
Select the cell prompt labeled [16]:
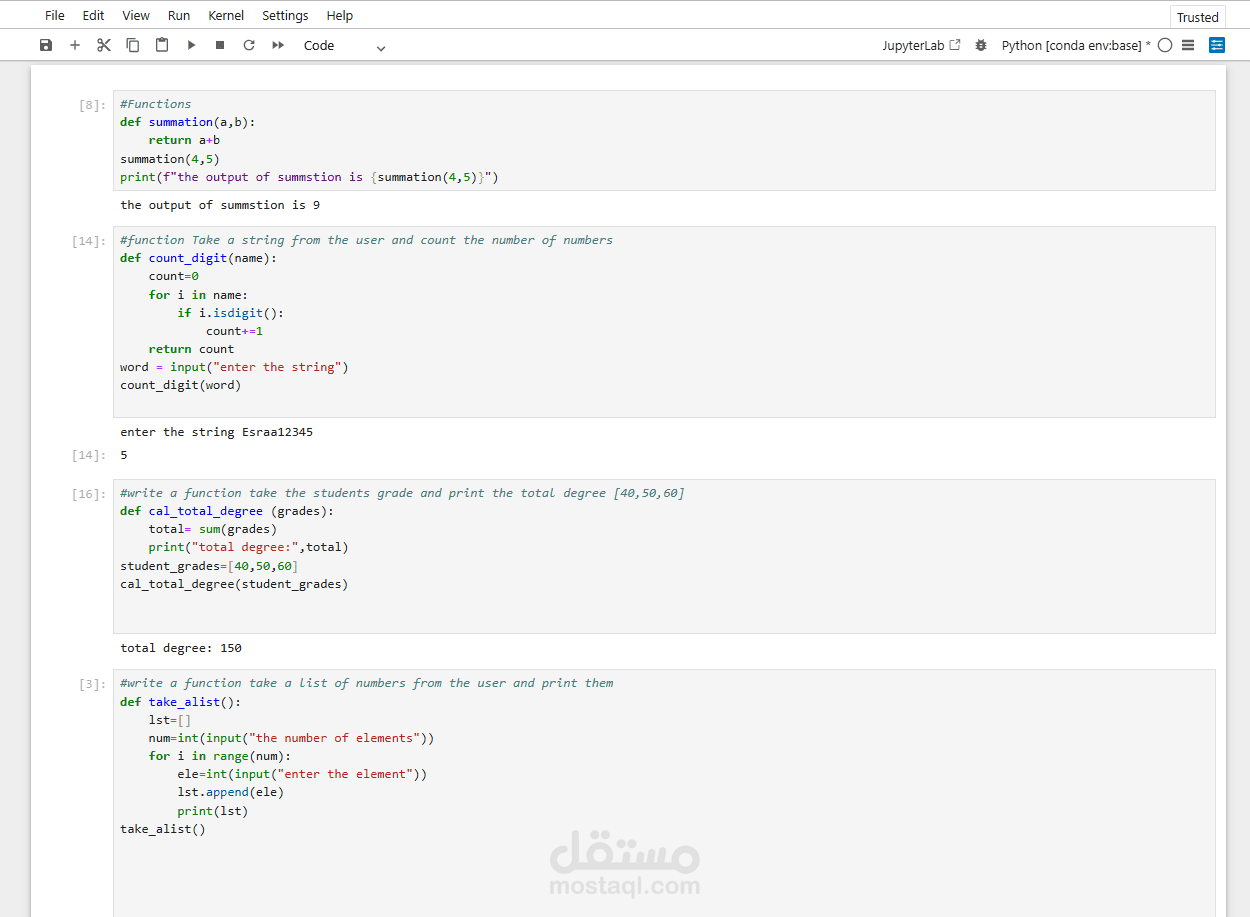(88, 493)
